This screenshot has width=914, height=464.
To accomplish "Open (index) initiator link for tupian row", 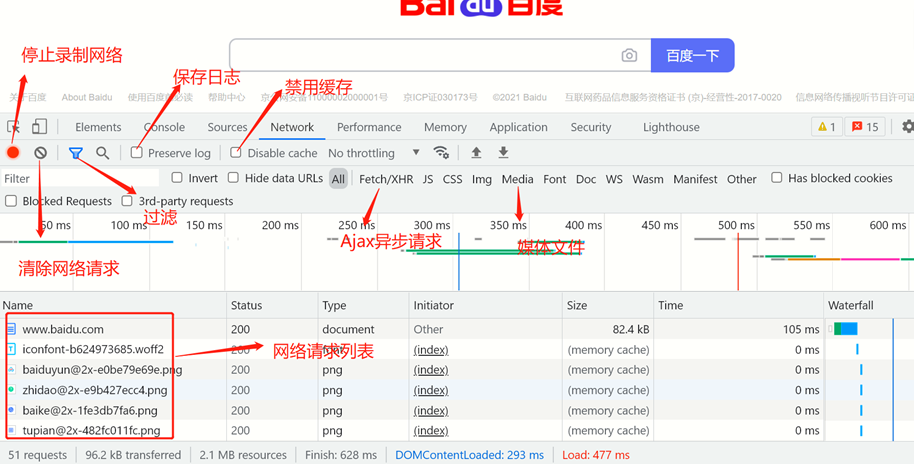I will 431,431.
